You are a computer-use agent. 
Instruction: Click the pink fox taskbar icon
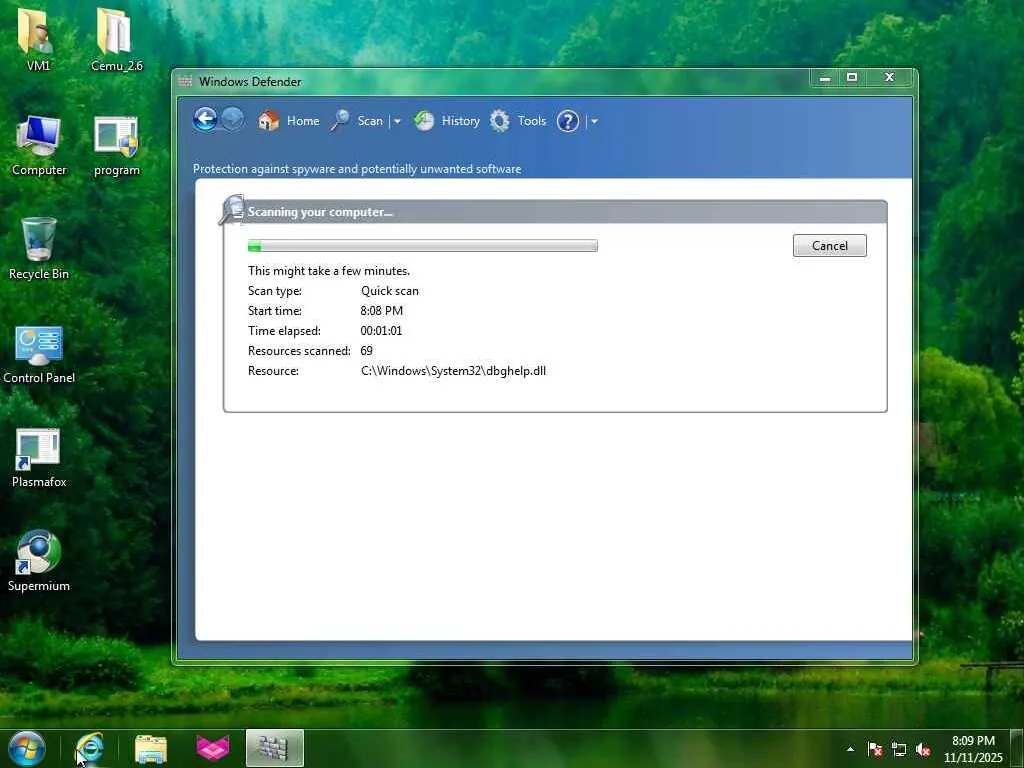(213, 749)
